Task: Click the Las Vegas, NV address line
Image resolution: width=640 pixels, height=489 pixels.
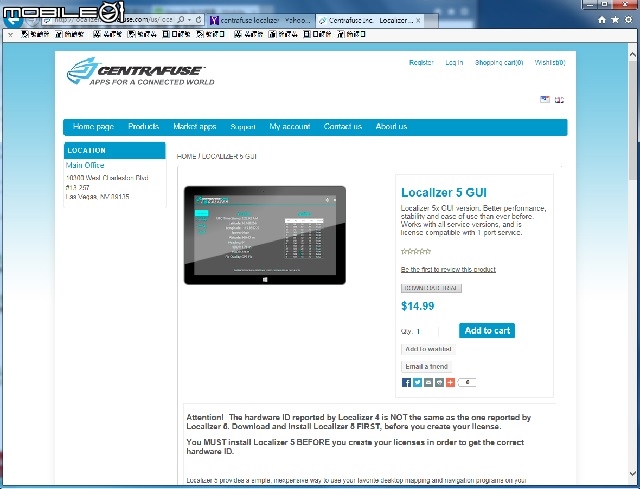Action: pyautogui.click(x=98, y=197)
